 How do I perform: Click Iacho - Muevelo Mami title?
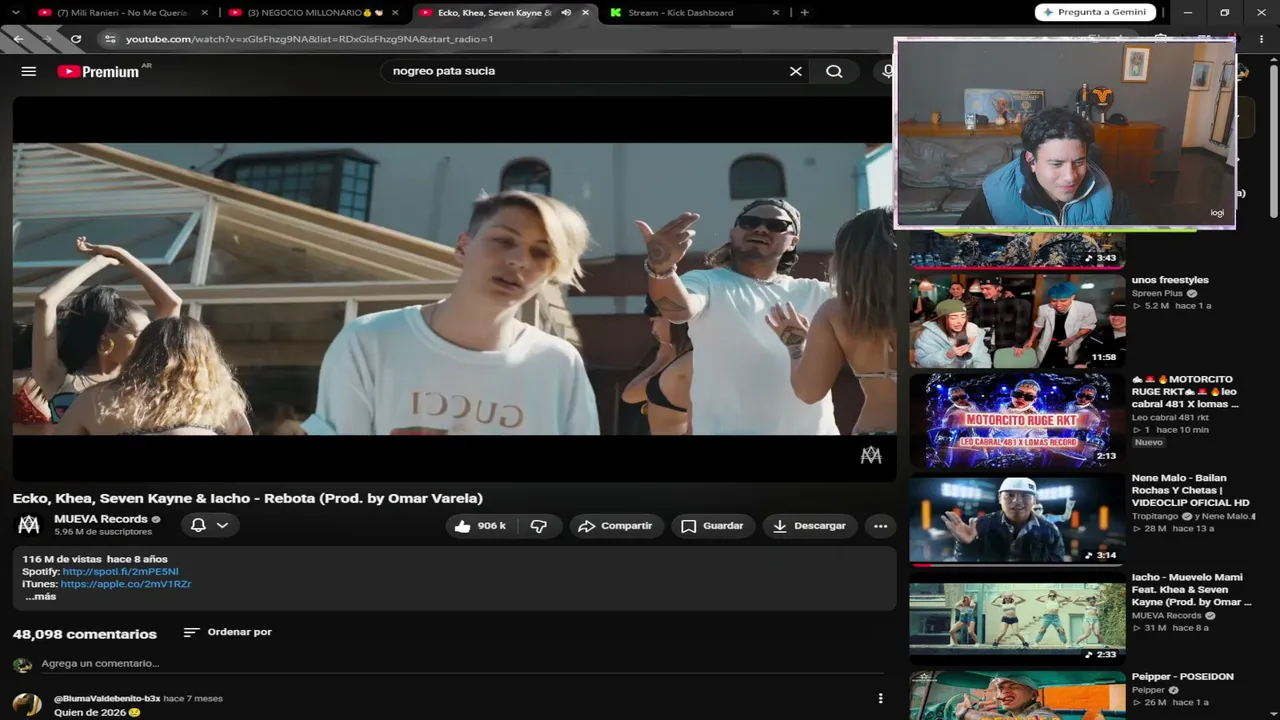[x=1192, y=589]
